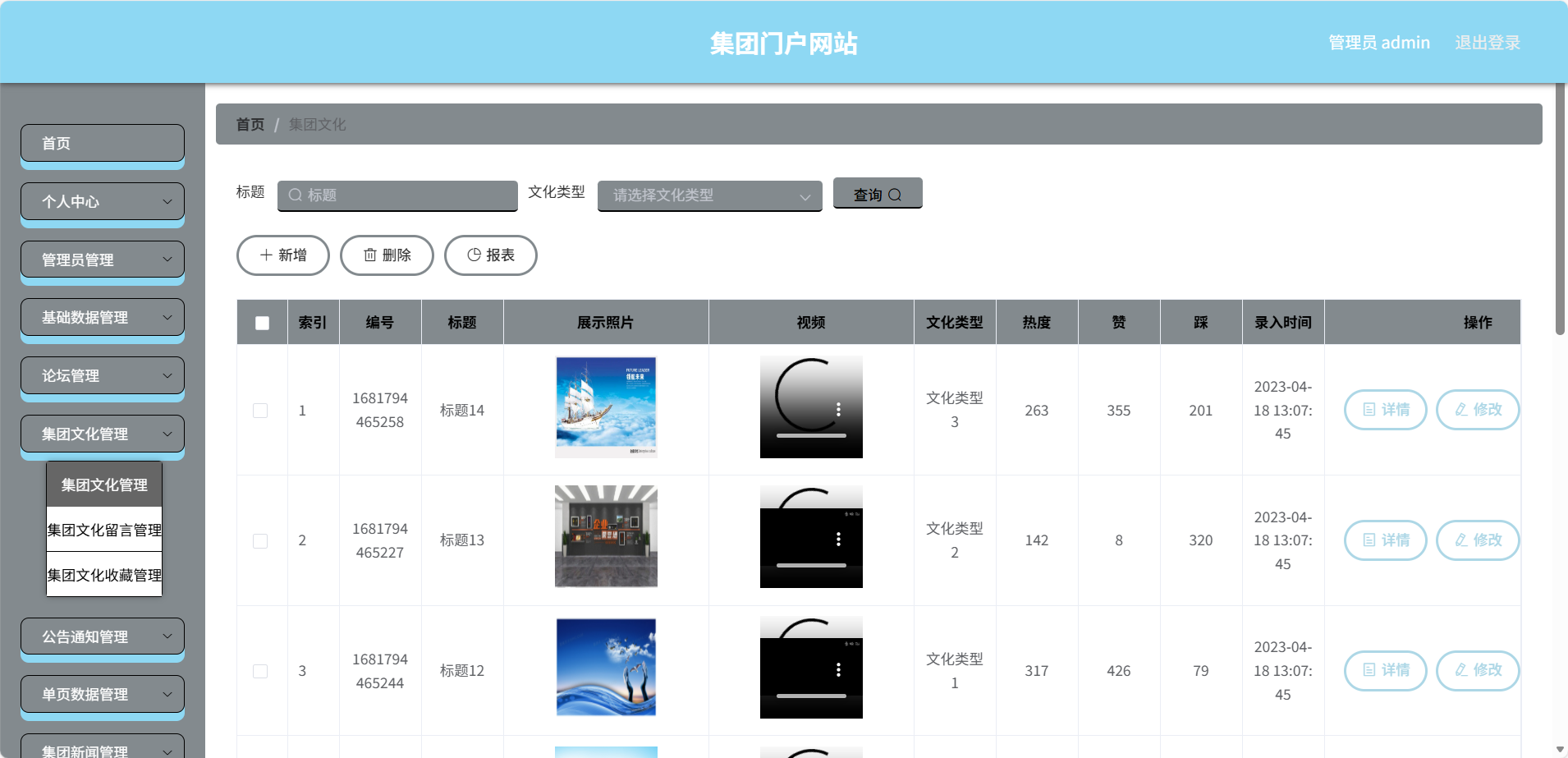Viewport: 1568px width, 758px height.
Task: Select 集团文化管理 submenu item
Action: point(104,485)
